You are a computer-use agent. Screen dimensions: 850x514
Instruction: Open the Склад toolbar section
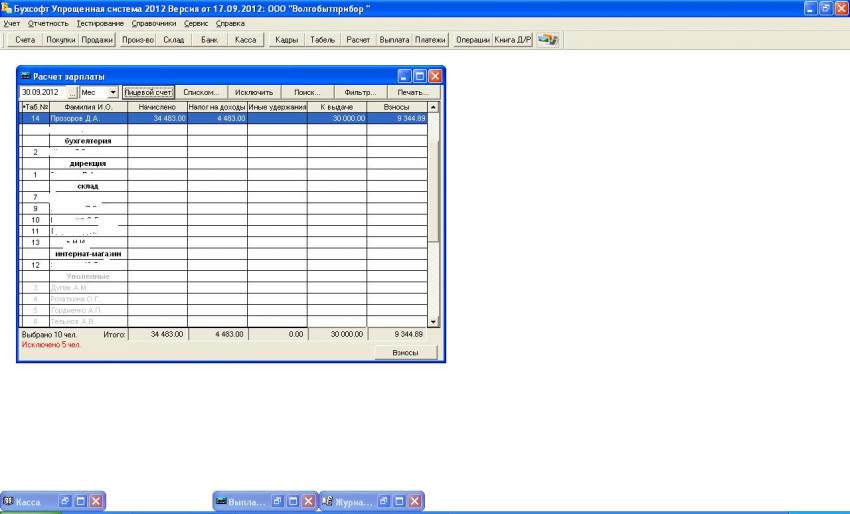click(173, 40)
